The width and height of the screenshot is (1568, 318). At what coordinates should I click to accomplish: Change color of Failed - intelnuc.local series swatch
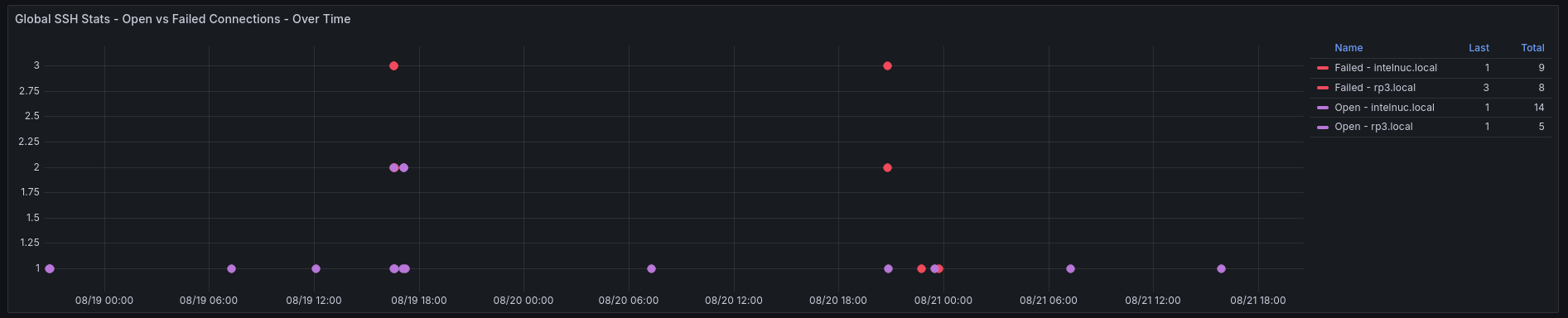1322,68
